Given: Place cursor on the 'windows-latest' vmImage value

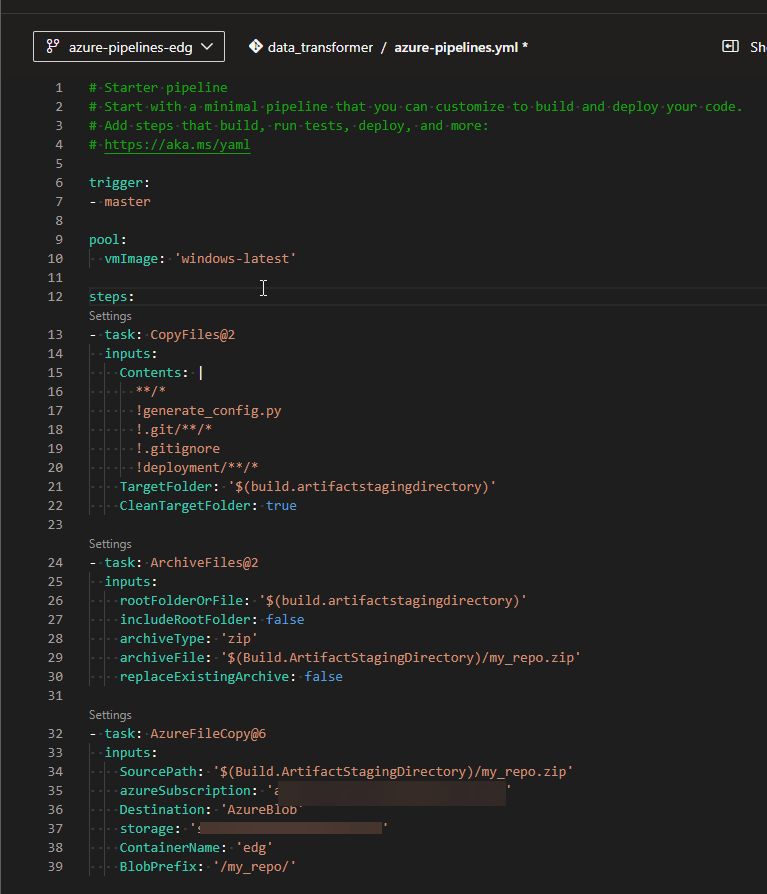Looking at the screenshot, I should (236, 259).
